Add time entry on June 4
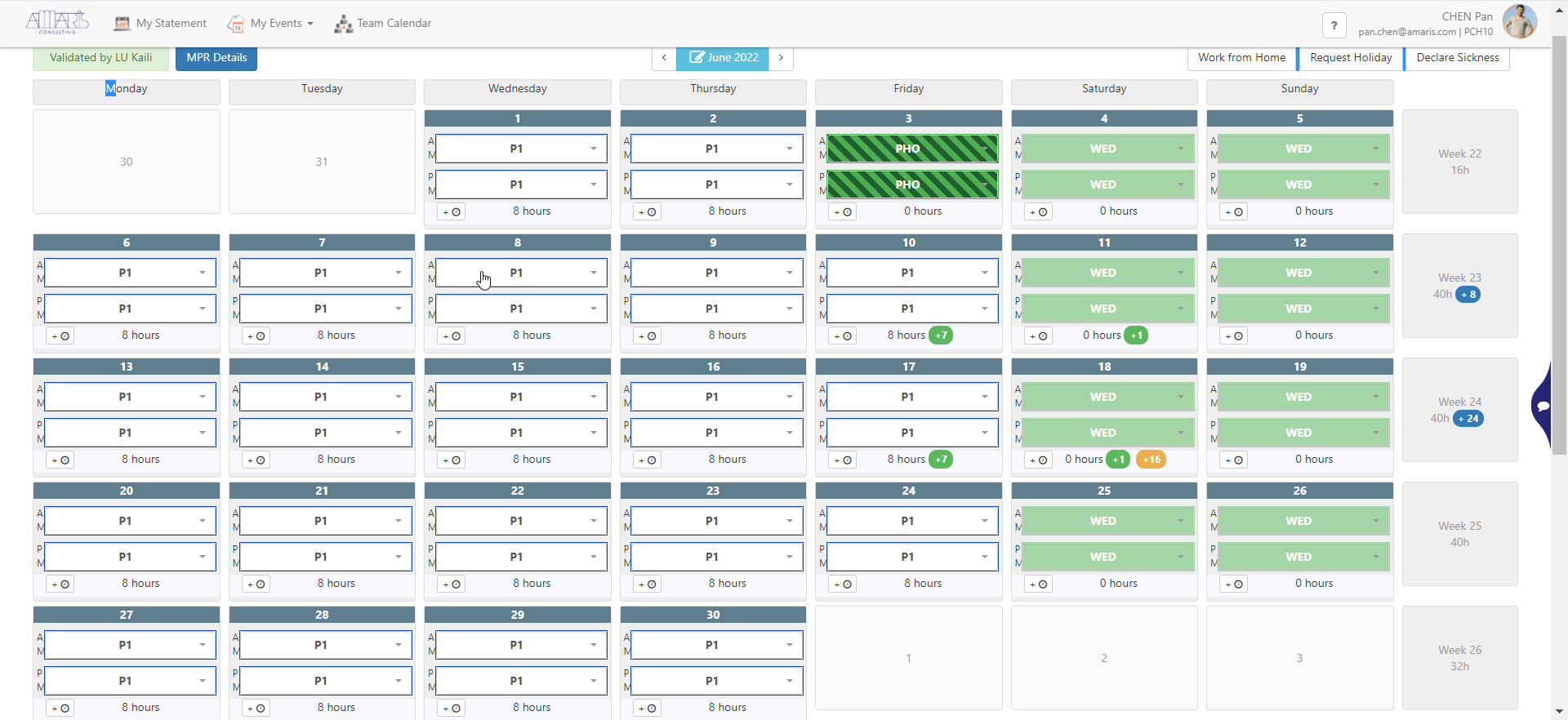Viewport: 1568px width, 720px height. pos(1039,212)
